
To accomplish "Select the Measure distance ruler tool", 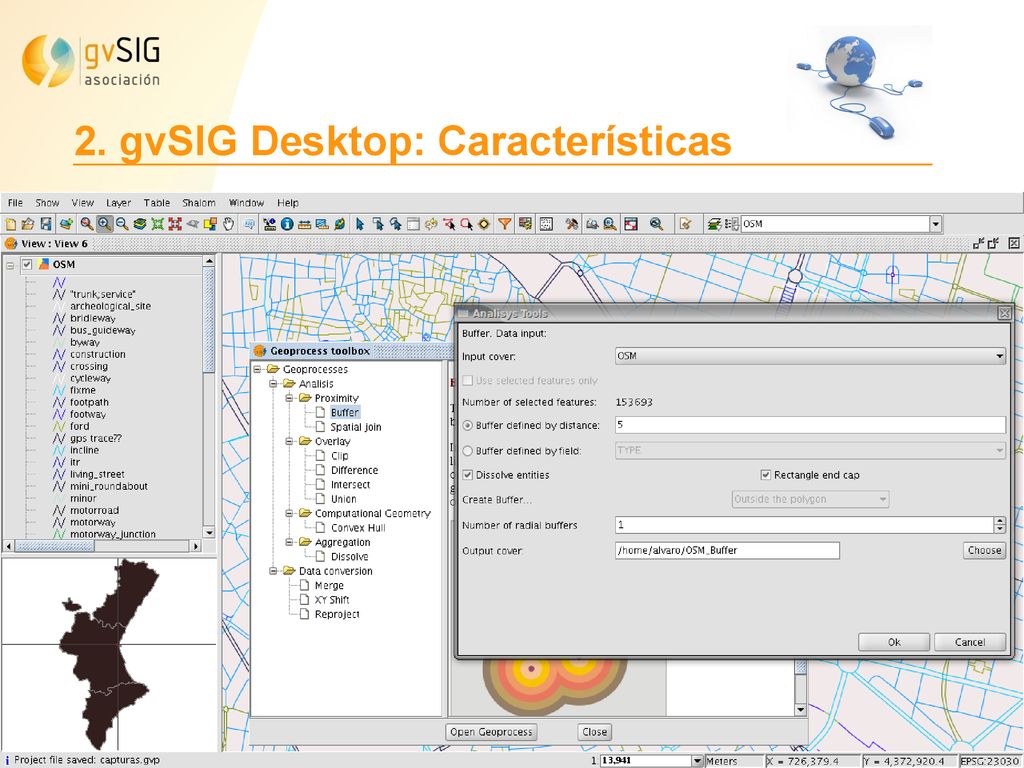I will 304,224.
